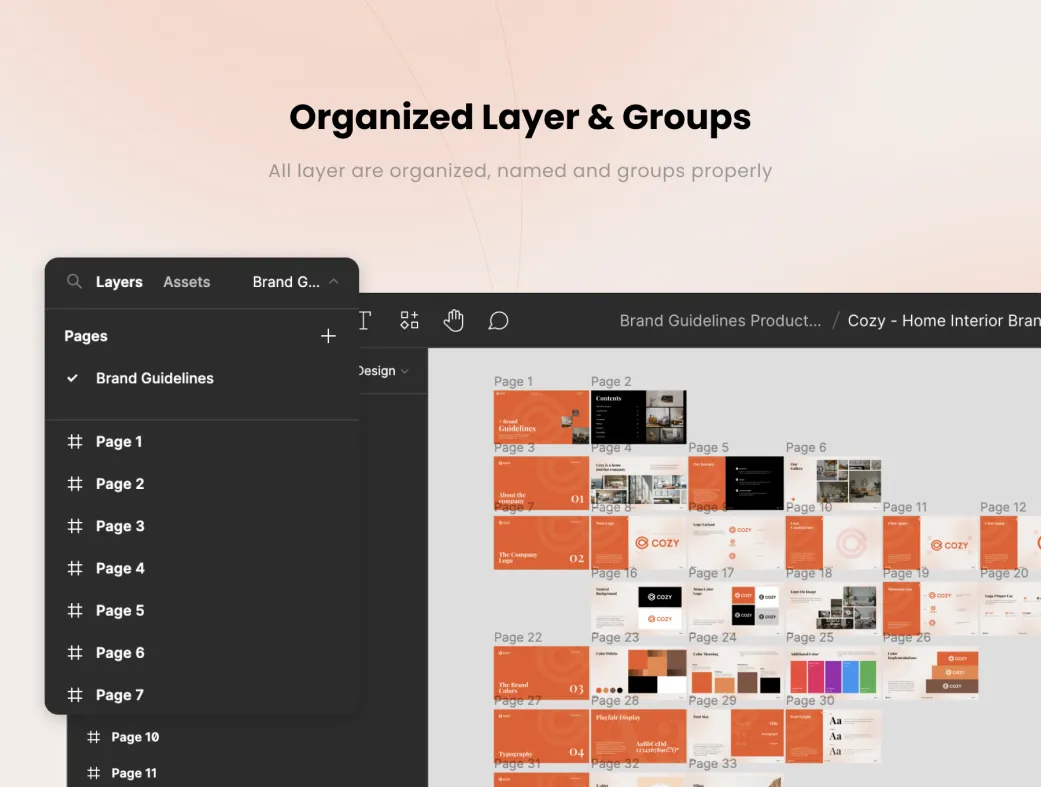The width and height of the screenshot is (1041, 787).
Task: Expand the Design mode dropdown
Action: pyautogui.click(x=384, y=371)
